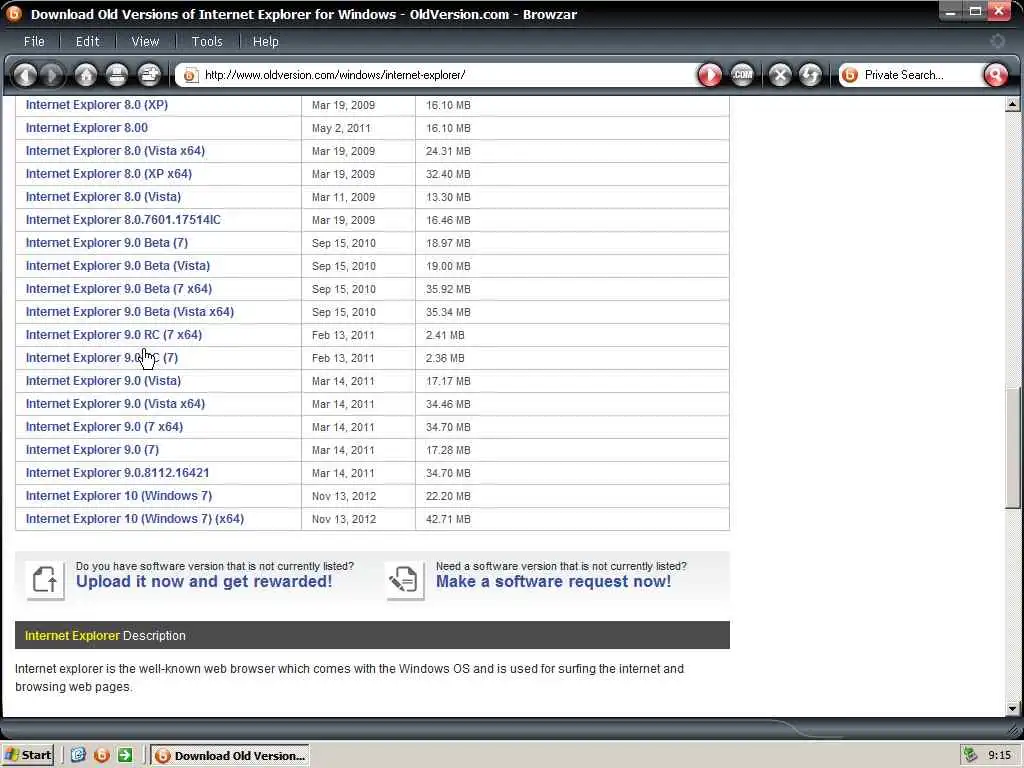Open Internet Explorer 8.00 link
The height and width of the screenshot is (768, 1024).
[x=87, y=127]
